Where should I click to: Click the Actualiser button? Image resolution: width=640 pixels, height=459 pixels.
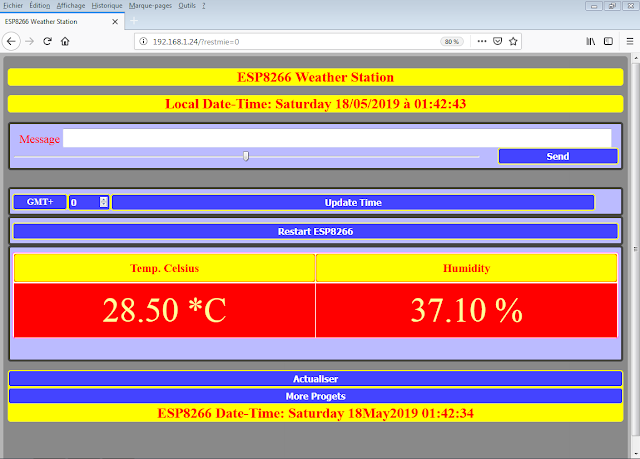[316, 379]
